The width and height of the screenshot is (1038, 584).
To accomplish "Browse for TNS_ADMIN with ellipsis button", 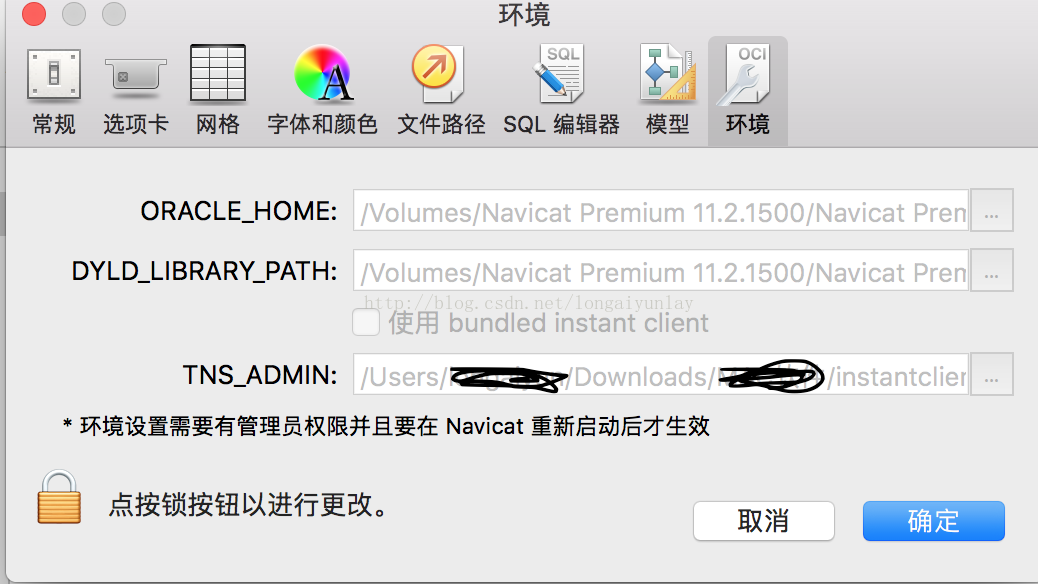I will tap(991, 374).
